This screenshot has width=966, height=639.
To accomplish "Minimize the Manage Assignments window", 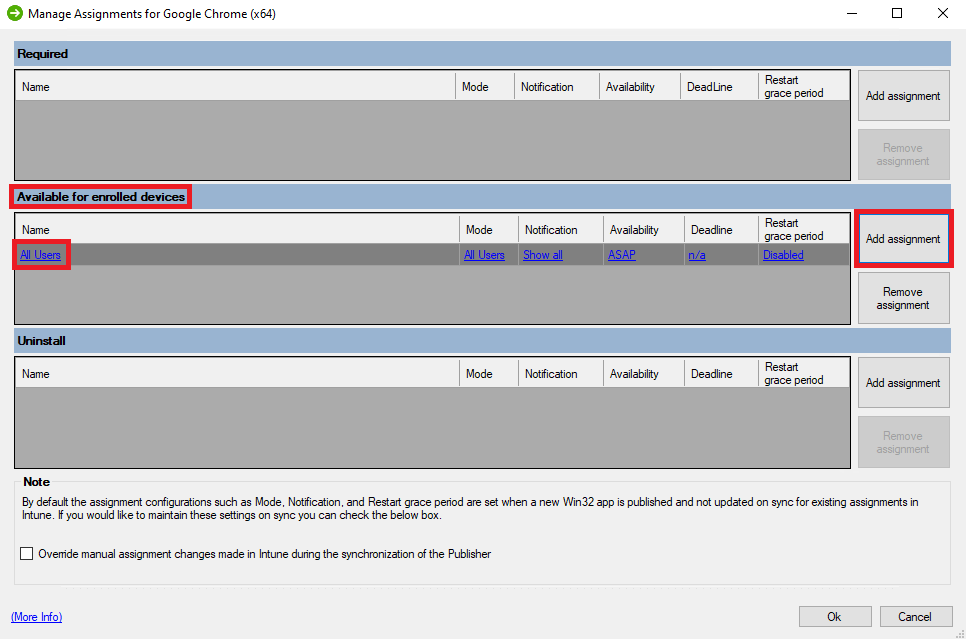I will [x=852, y=13].
